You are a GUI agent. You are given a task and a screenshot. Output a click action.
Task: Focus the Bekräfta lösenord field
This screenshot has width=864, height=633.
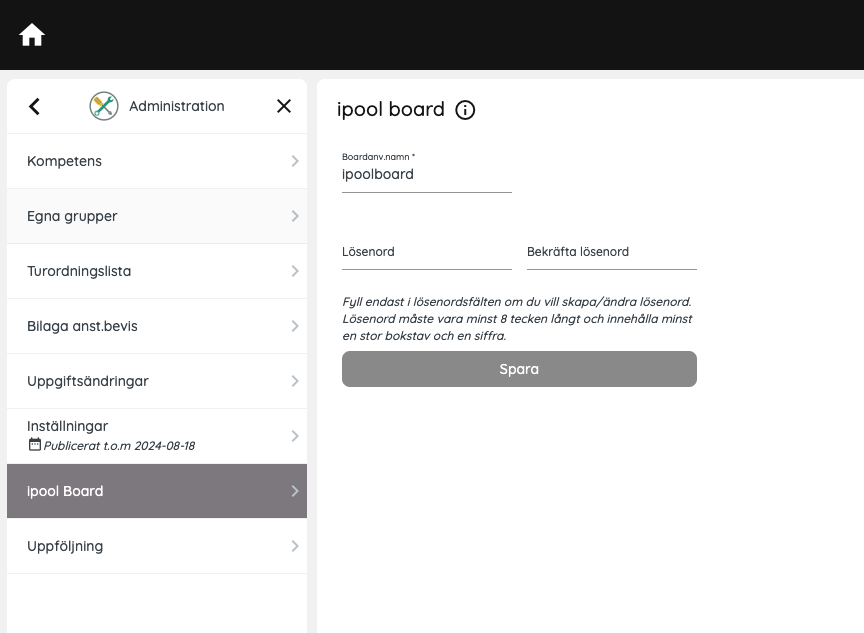coord(612,252)
